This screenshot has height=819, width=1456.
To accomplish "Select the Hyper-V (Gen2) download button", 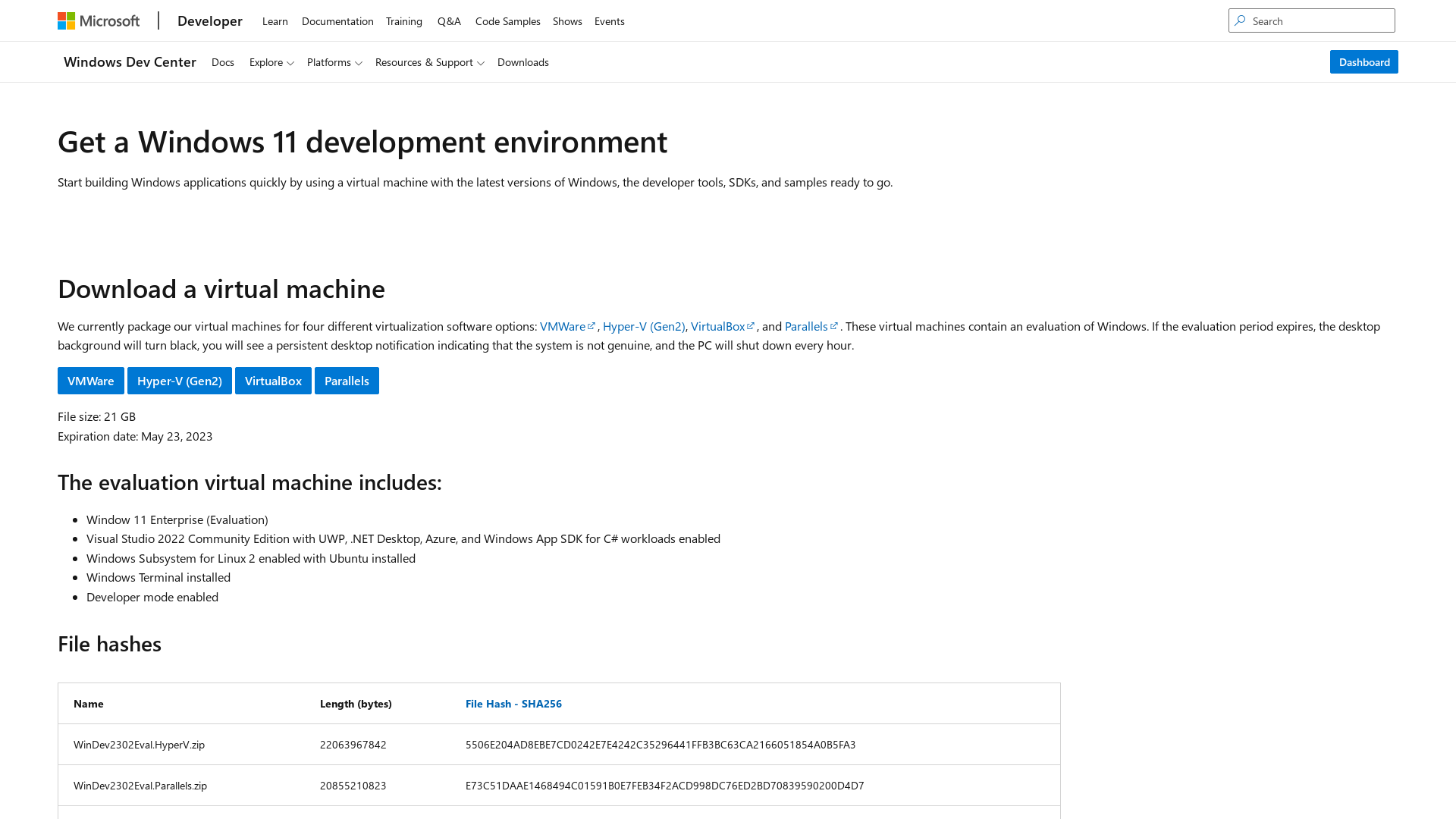I will click(180, 380).
